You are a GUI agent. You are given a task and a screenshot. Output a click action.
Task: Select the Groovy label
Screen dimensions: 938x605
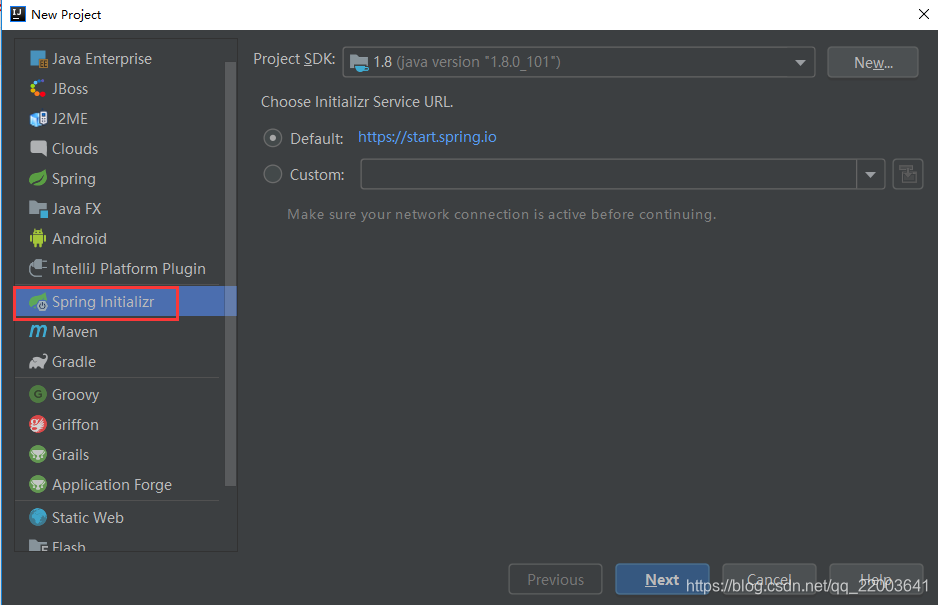pos(75,395)
